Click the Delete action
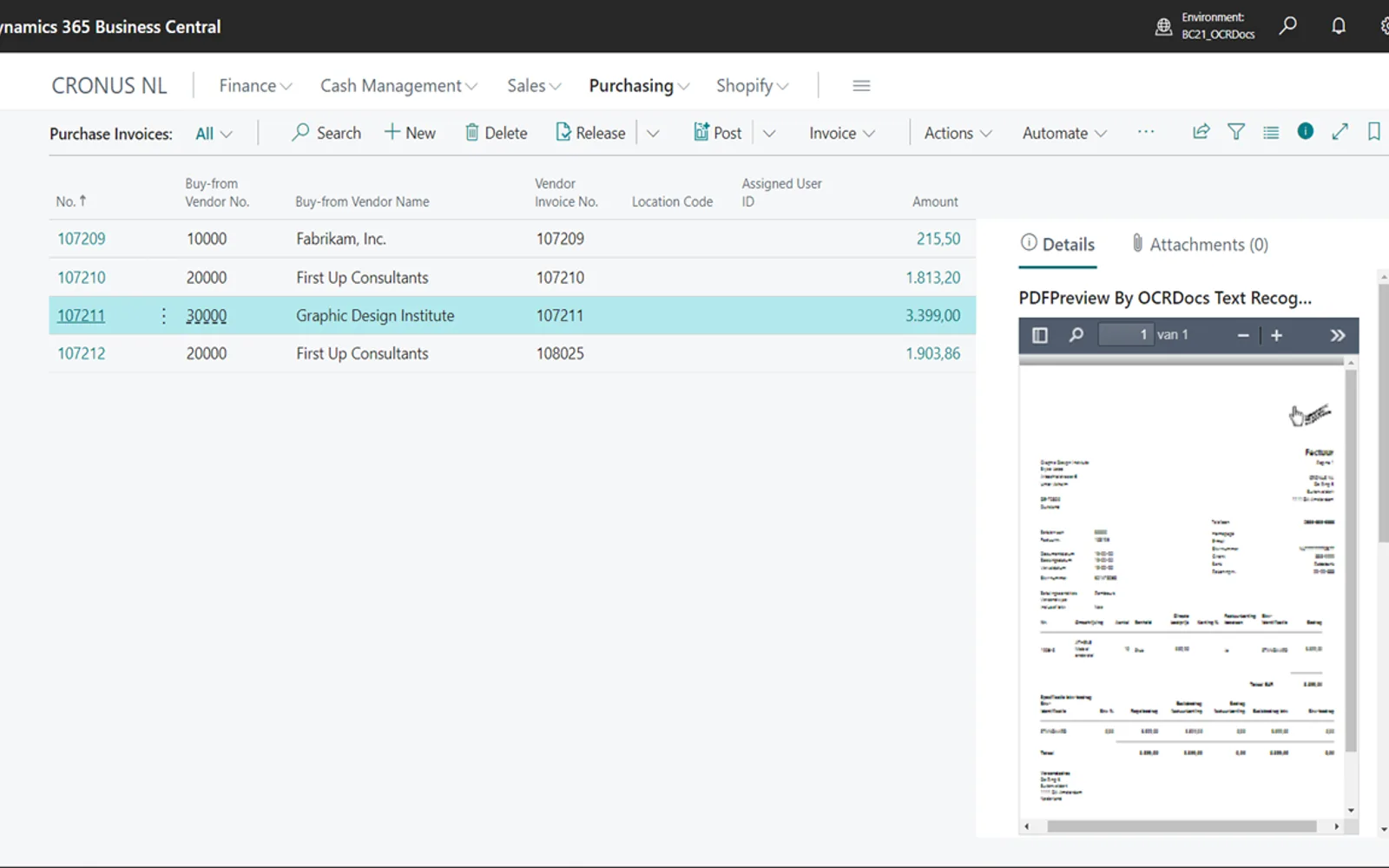The width and height of the screenshot is (1389, 868). coord(497,133)
